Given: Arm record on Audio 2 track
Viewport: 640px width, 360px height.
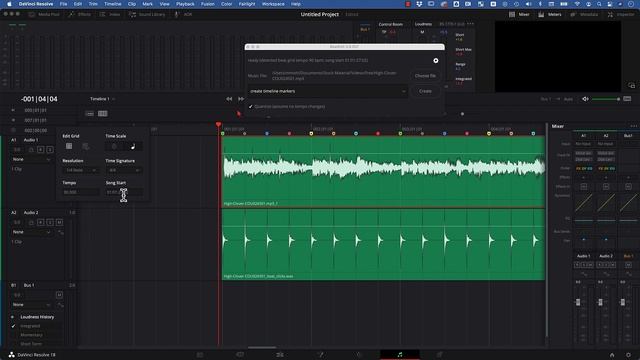Looking at the screenshot, I should (x=40, y=222).
